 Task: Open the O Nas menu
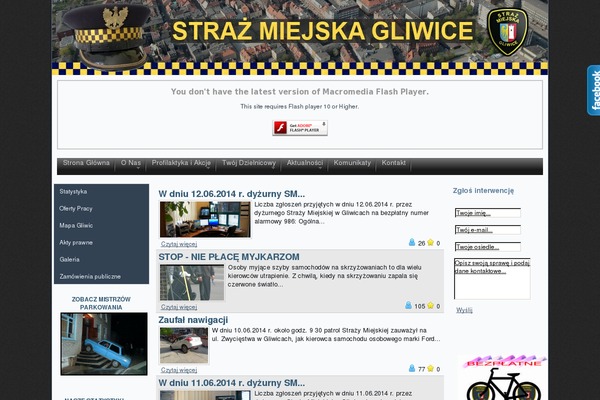tap(130, 163)
